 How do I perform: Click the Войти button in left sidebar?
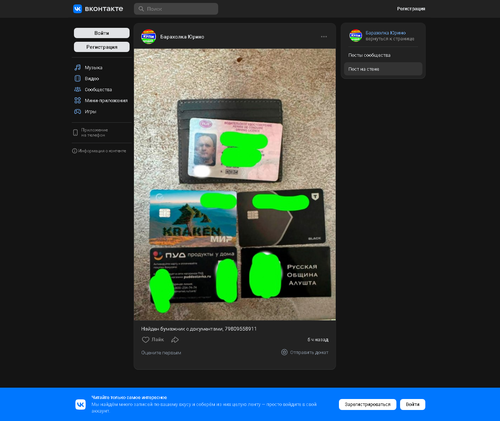[x=102, y=33]
